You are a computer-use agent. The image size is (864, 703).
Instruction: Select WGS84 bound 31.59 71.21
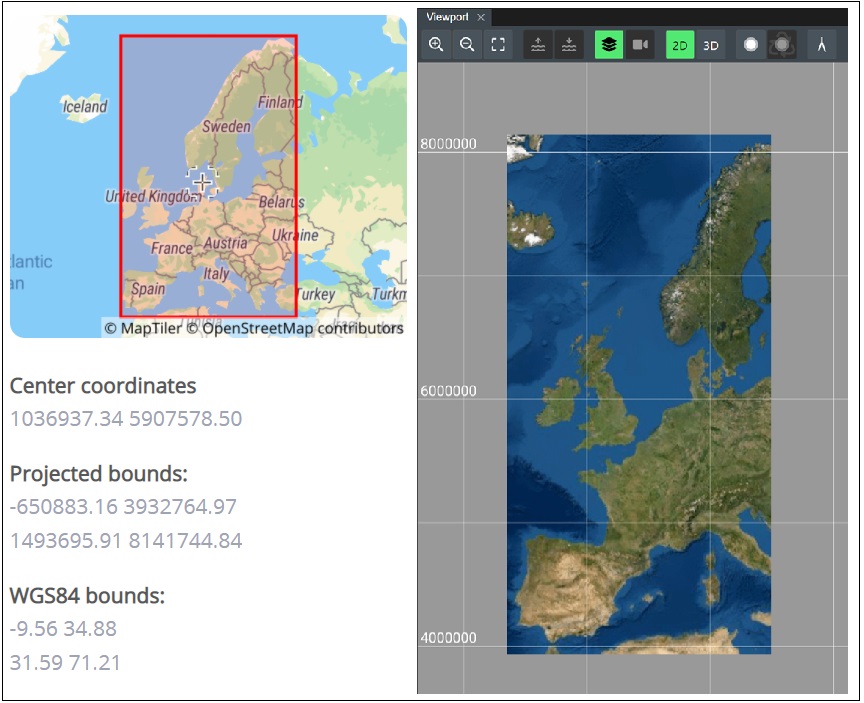click(x=65, y=662)
